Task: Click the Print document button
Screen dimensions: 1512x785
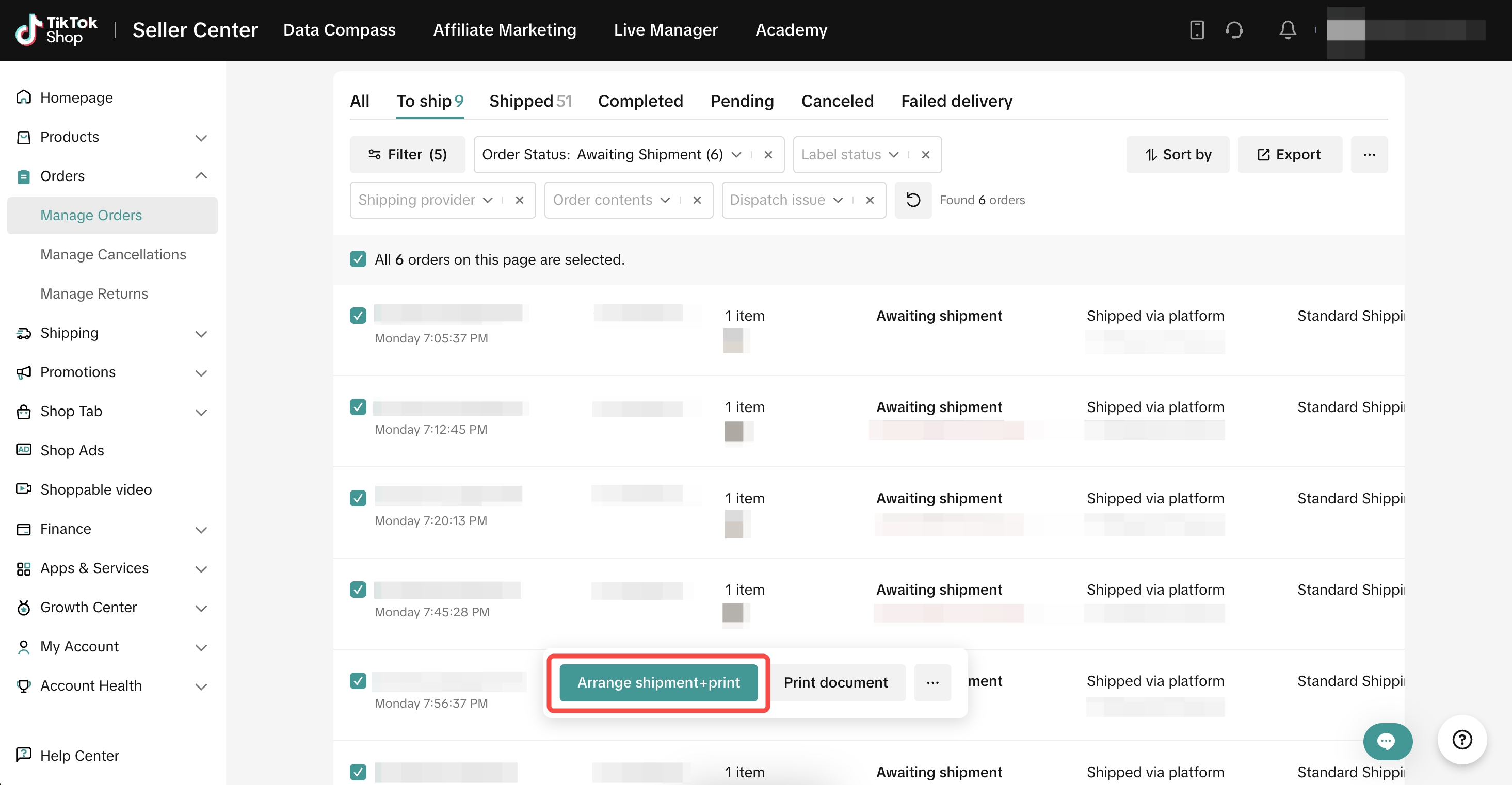Action: click(x=835, y=682)
